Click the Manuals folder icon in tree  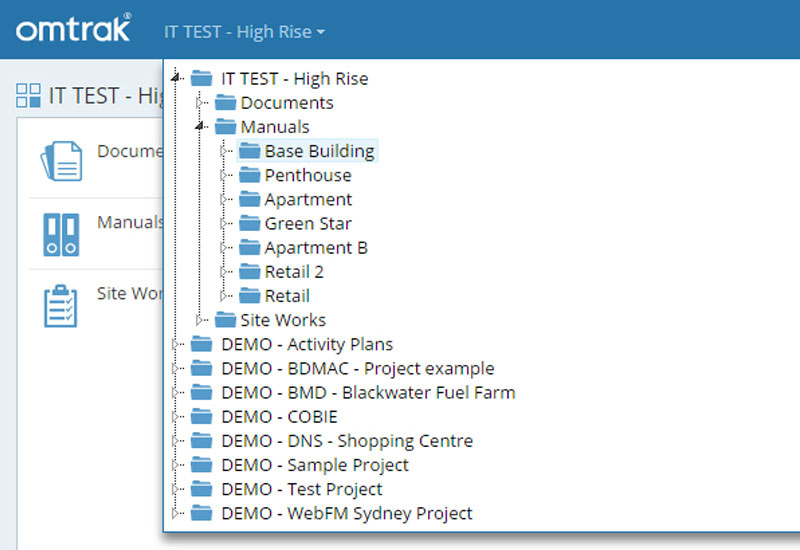226,127
